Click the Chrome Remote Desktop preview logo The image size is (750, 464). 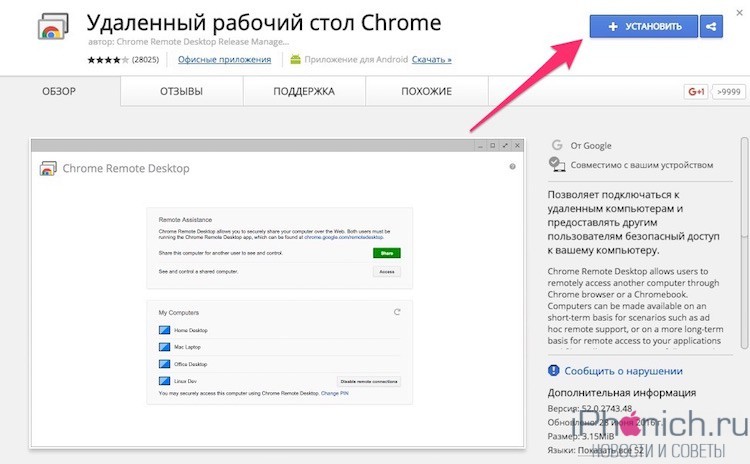48,168
